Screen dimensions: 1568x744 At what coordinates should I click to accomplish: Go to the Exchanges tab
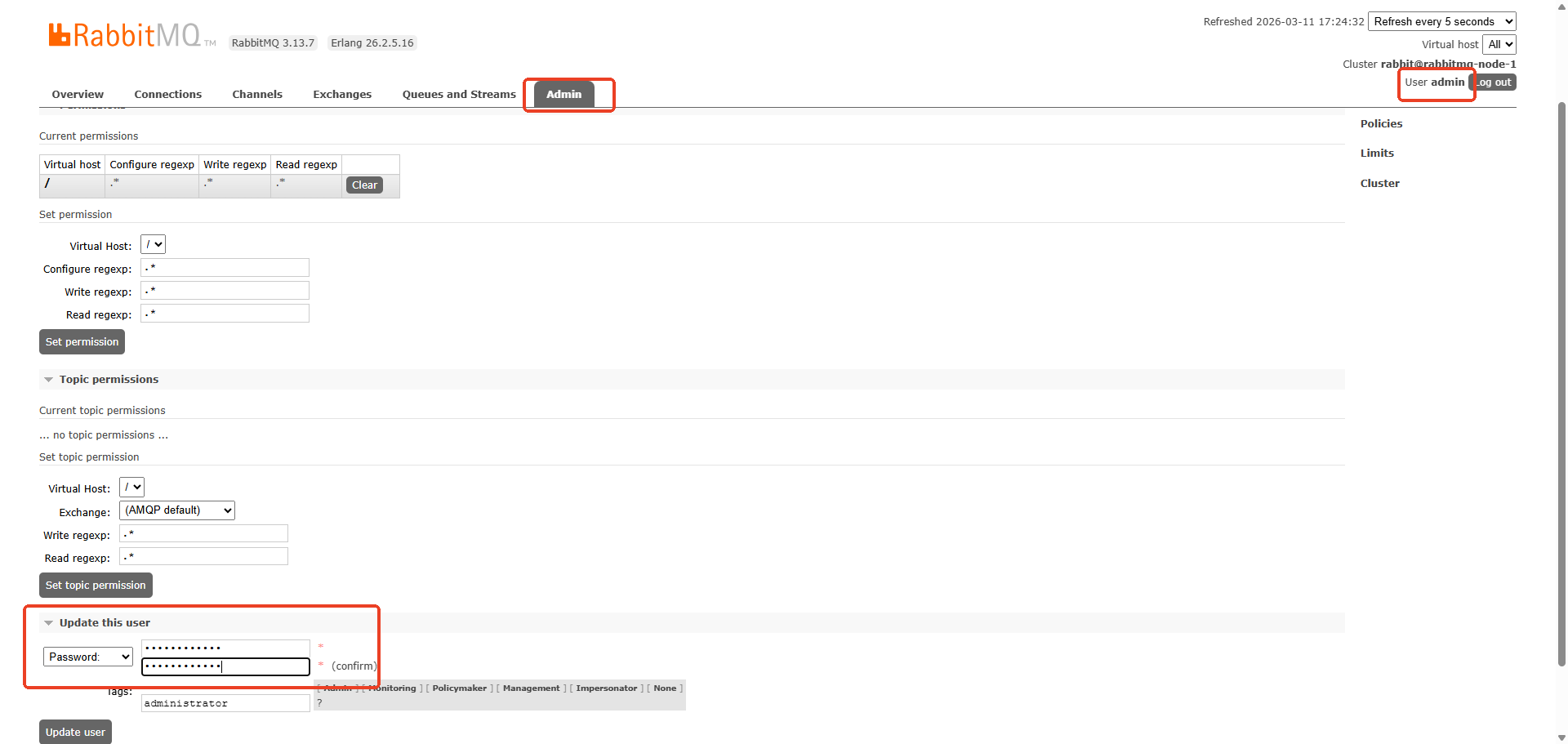click(x=342, y=95)
